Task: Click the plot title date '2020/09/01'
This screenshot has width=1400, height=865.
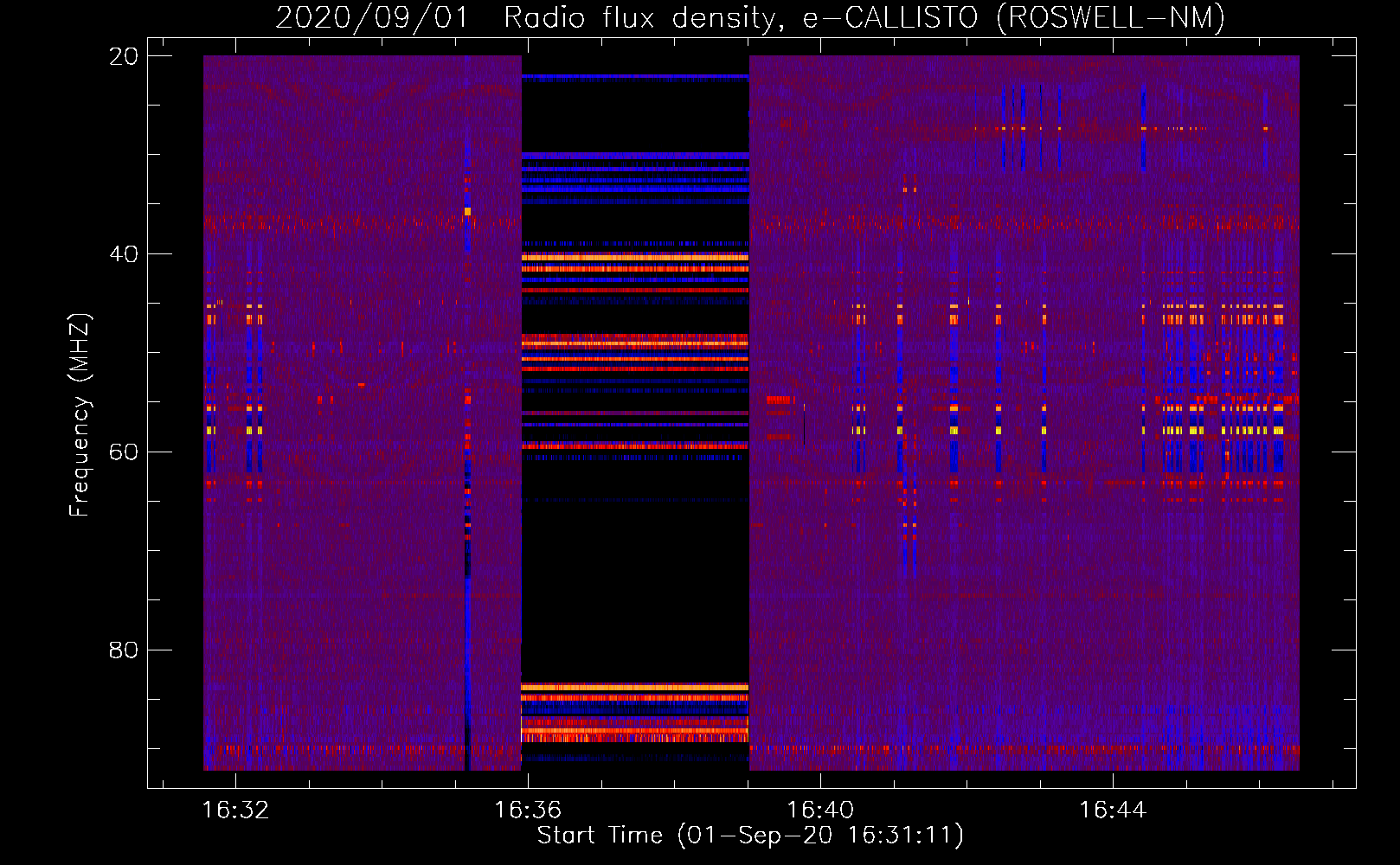Action: (x=372, y=18)
